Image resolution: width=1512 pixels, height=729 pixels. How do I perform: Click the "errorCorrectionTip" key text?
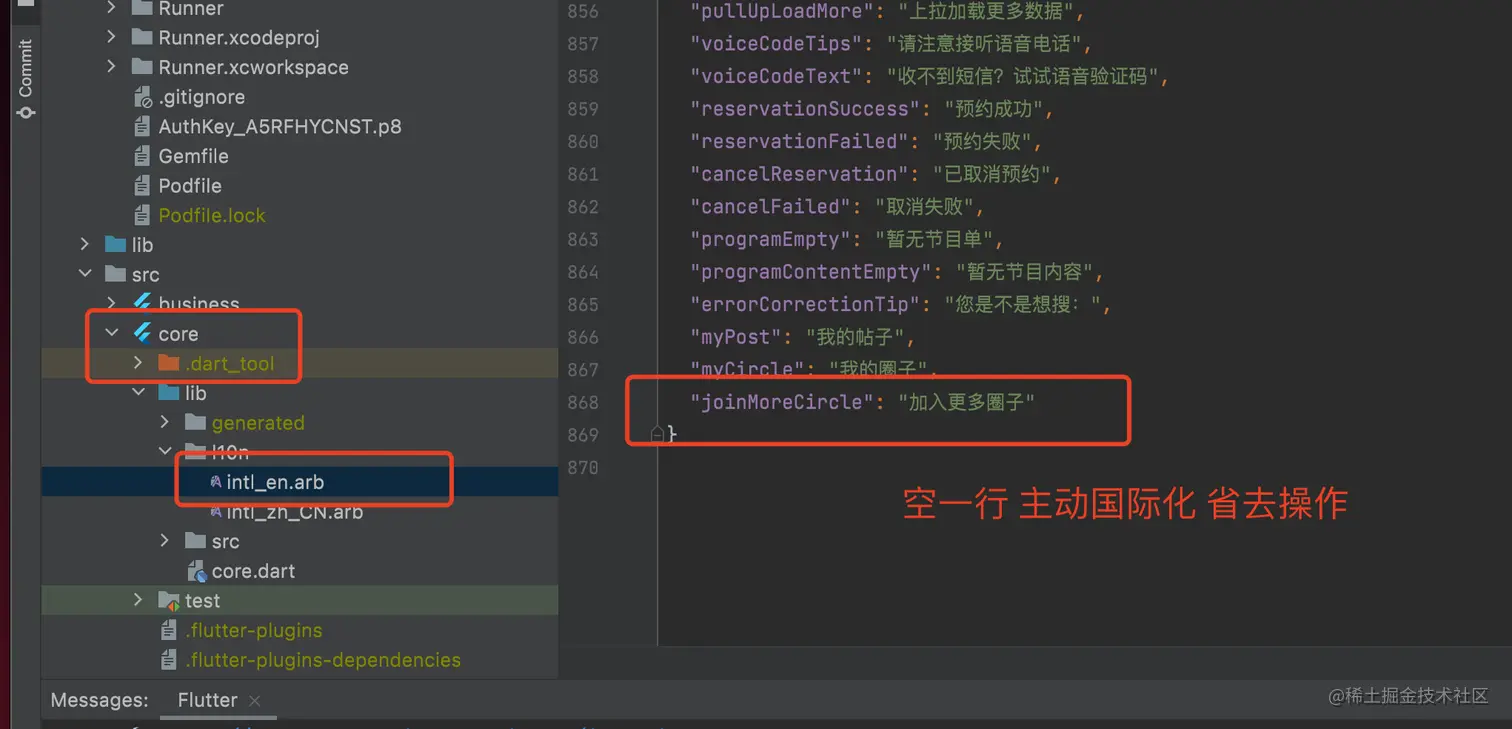click(x=804, y=304)
